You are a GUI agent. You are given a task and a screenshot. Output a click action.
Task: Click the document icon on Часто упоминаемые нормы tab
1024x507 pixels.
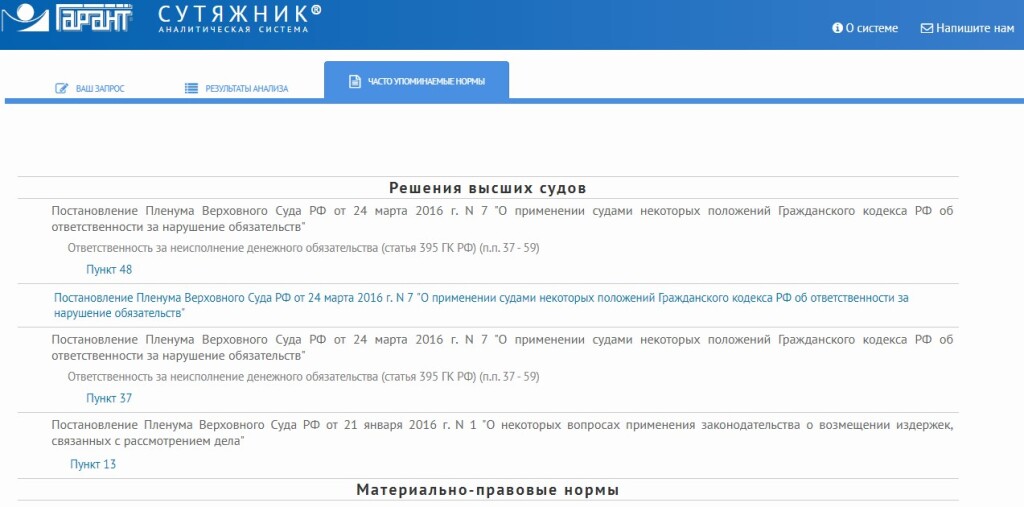[354, 81]
